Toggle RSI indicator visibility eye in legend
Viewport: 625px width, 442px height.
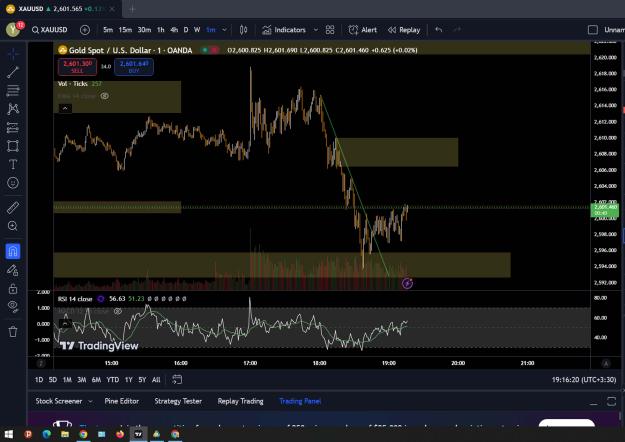[x=105, y=96]
